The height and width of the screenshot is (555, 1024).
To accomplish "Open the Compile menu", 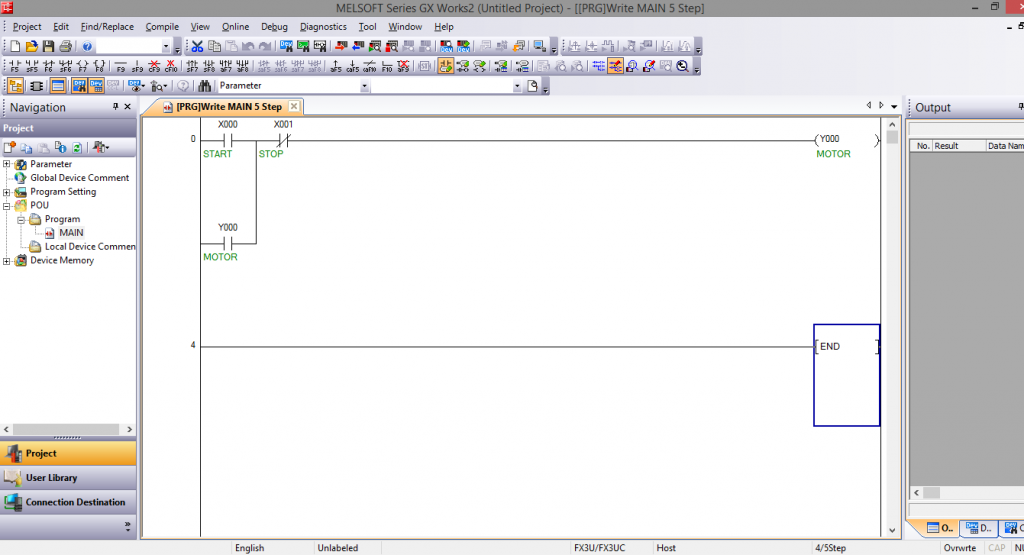I will tap(162, 27).
